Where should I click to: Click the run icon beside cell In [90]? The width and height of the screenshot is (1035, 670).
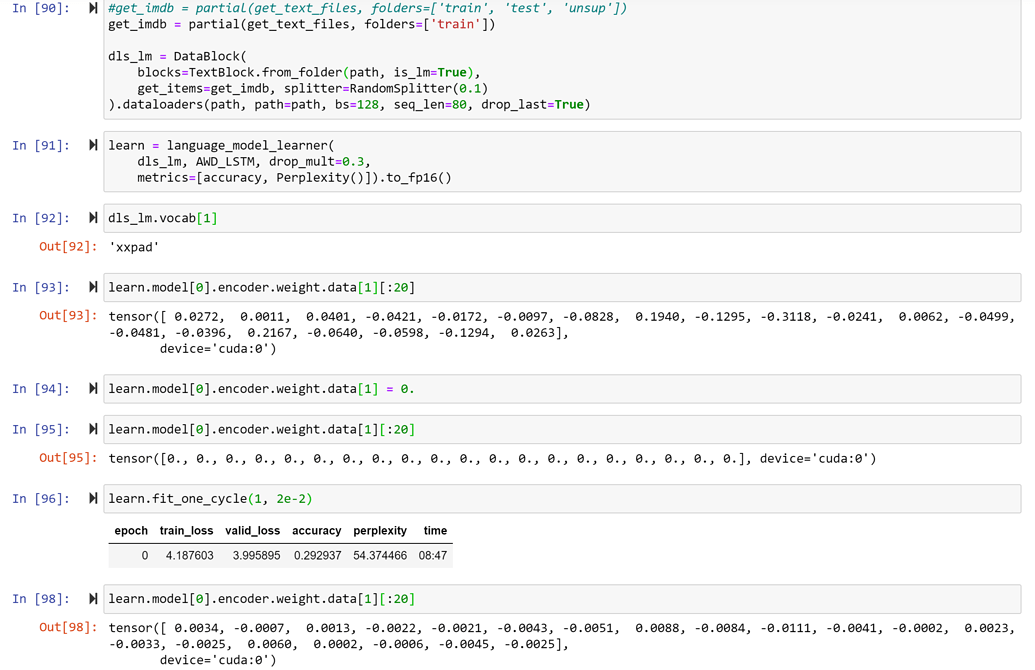point(91,9)
